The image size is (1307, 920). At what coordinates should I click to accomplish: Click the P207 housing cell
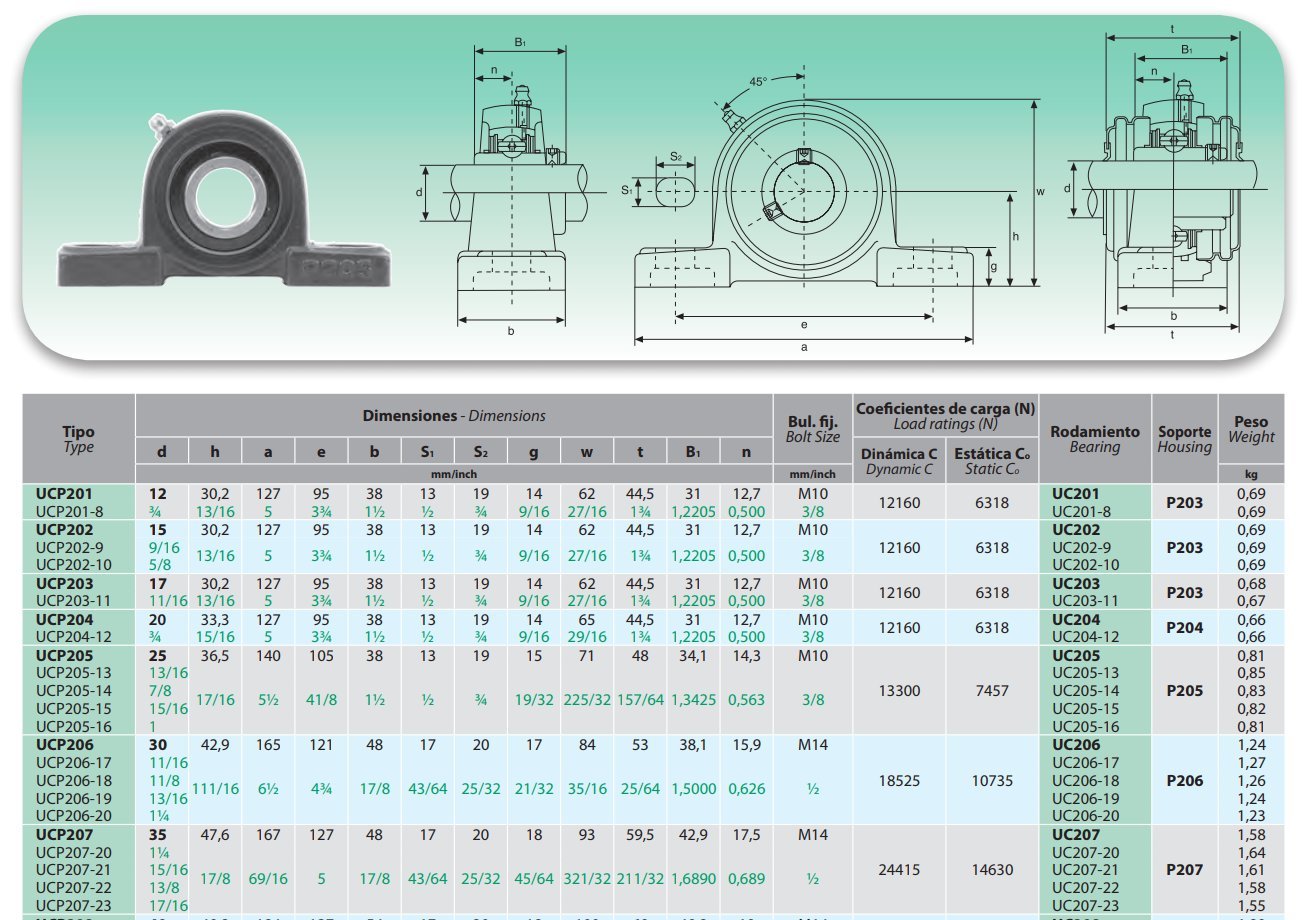click(1184, 870)
